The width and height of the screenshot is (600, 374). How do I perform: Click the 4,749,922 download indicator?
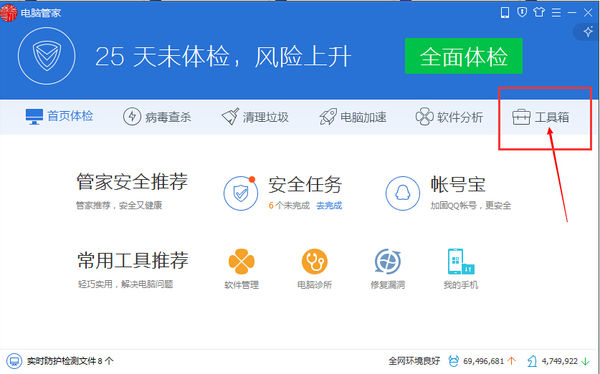click(558, 361)
